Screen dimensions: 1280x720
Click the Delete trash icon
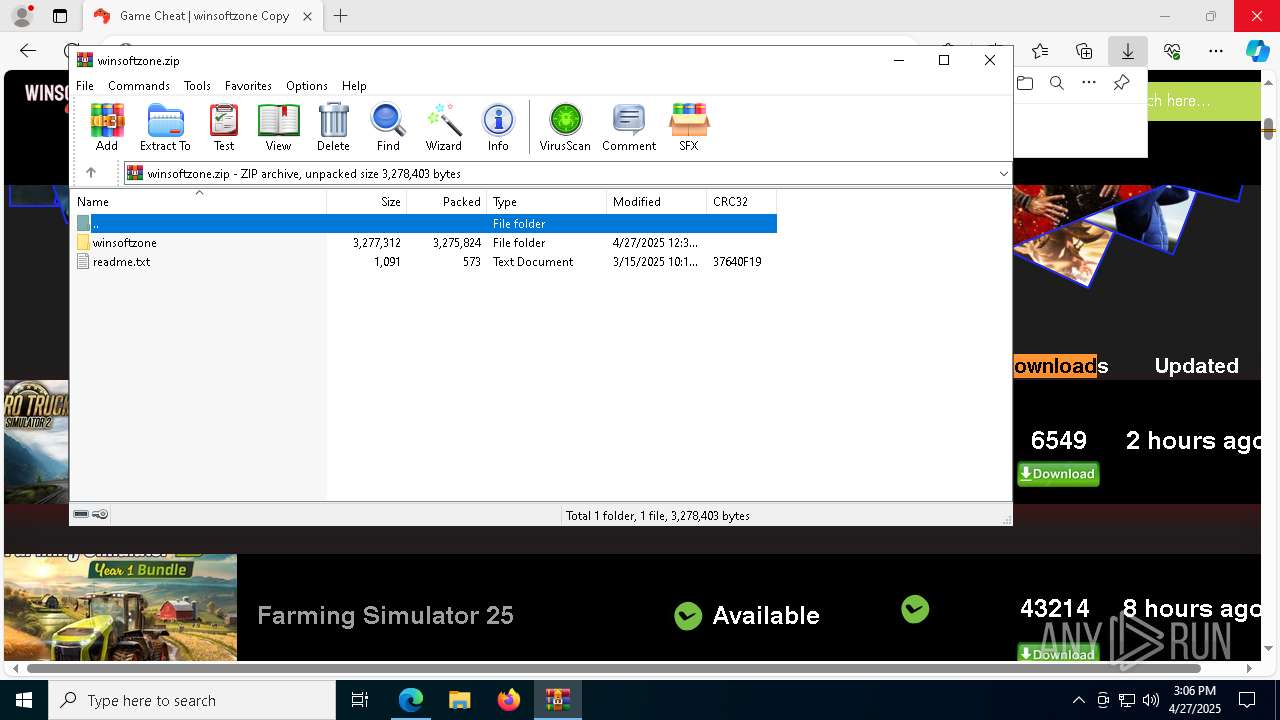pyautogui.click(x=333, y=127)
